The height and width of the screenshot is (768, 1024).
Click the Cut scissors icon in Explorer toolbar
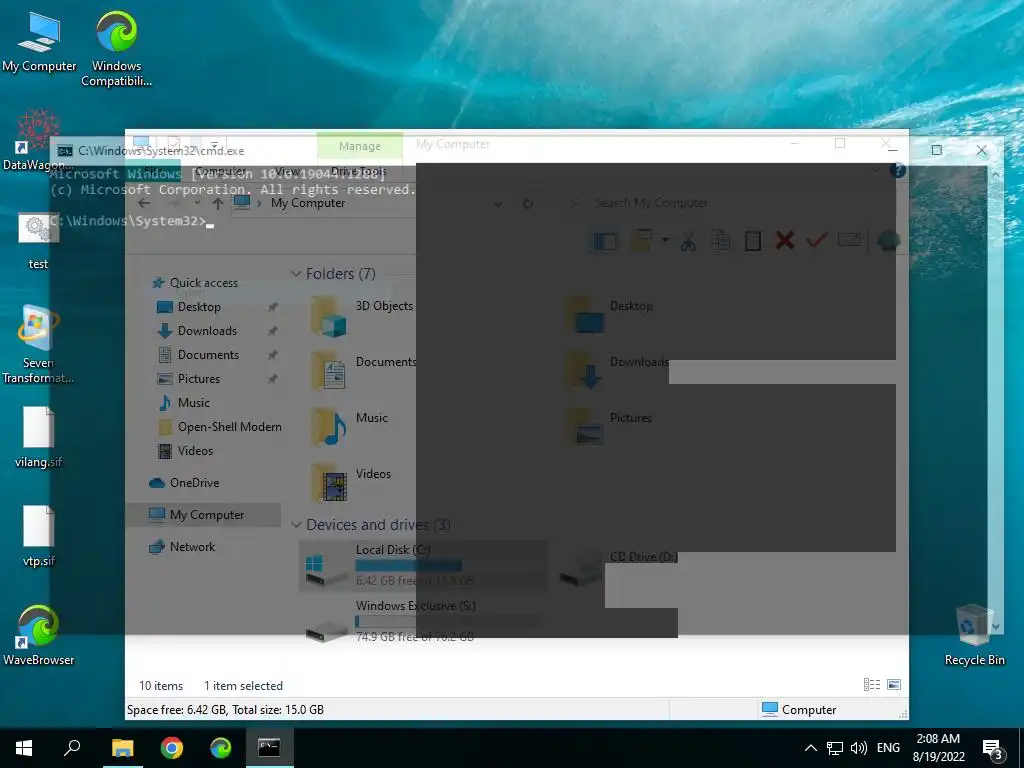pyautogui.click(x=688, y=241)
